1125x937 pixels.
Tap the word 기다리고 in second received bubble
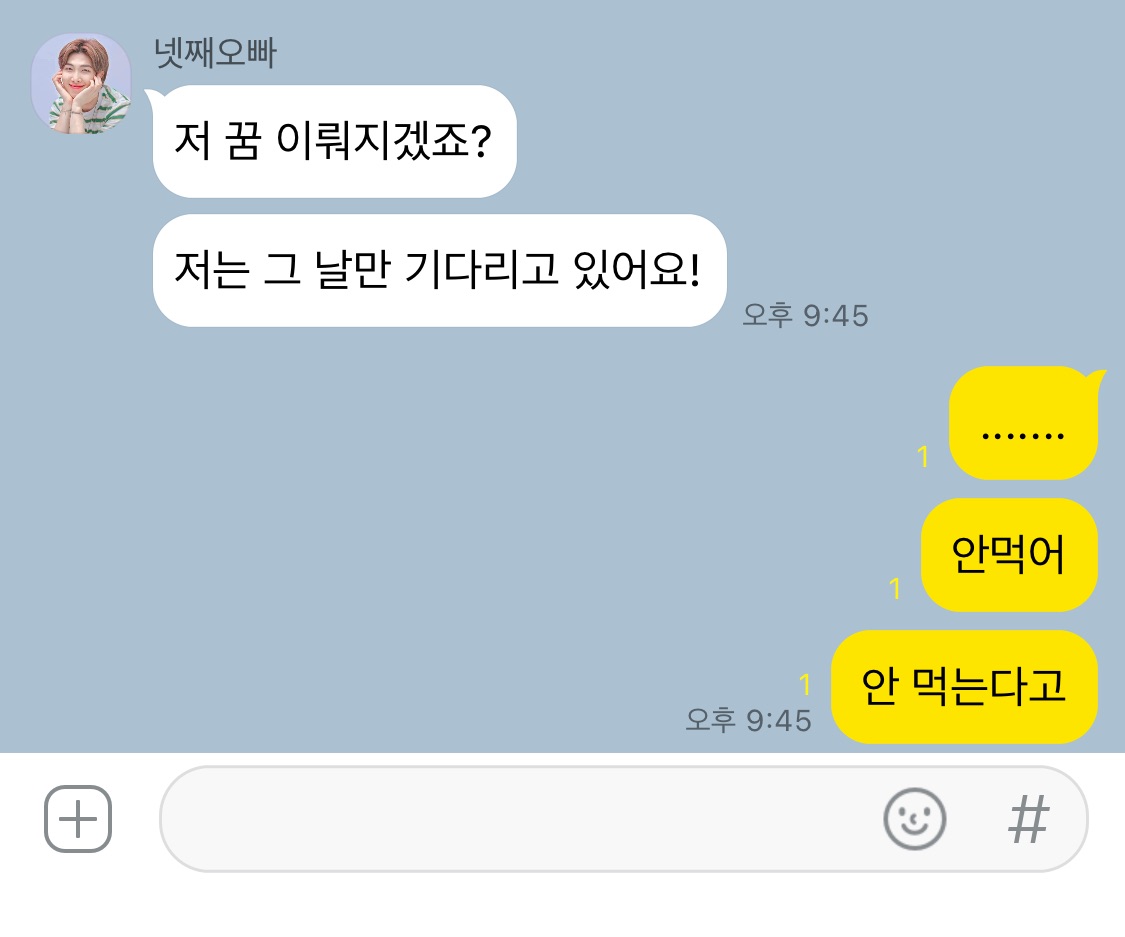(x=481, y=269)
